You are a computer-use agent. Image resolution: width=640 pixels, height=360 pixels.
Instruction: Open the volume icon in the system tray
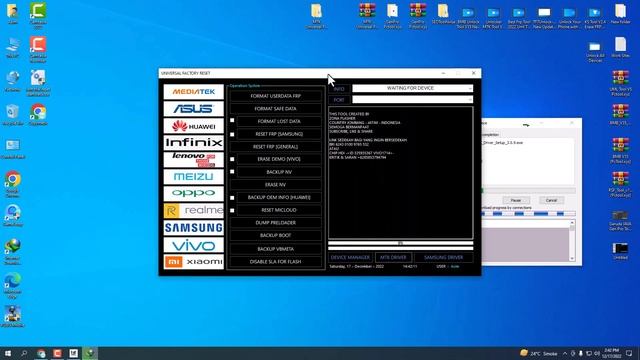pyautogui.click(x=597, y=353)
